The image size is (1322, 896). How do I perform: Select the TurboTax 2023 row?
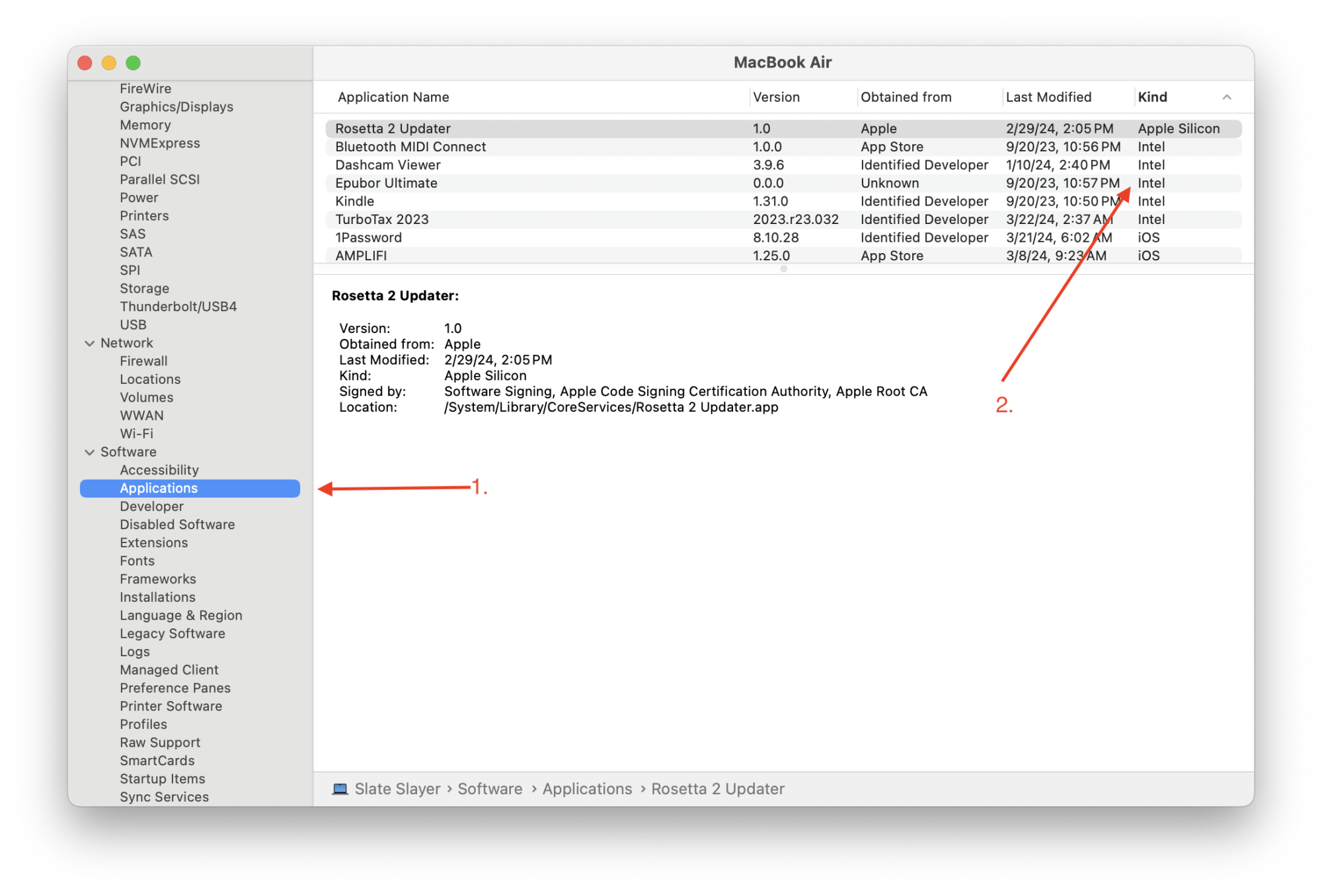coord(382,219)
